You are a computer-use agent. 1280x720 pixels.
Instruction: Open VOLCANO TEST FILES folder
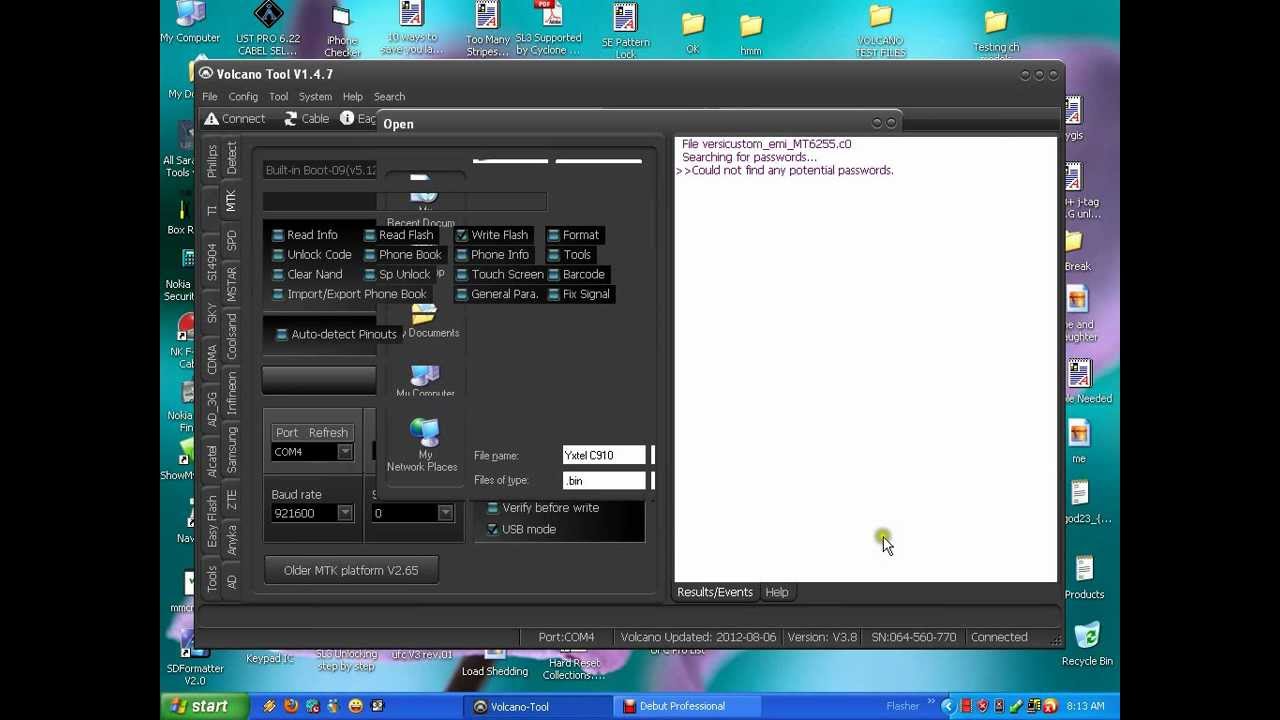[x=880, y=30]
